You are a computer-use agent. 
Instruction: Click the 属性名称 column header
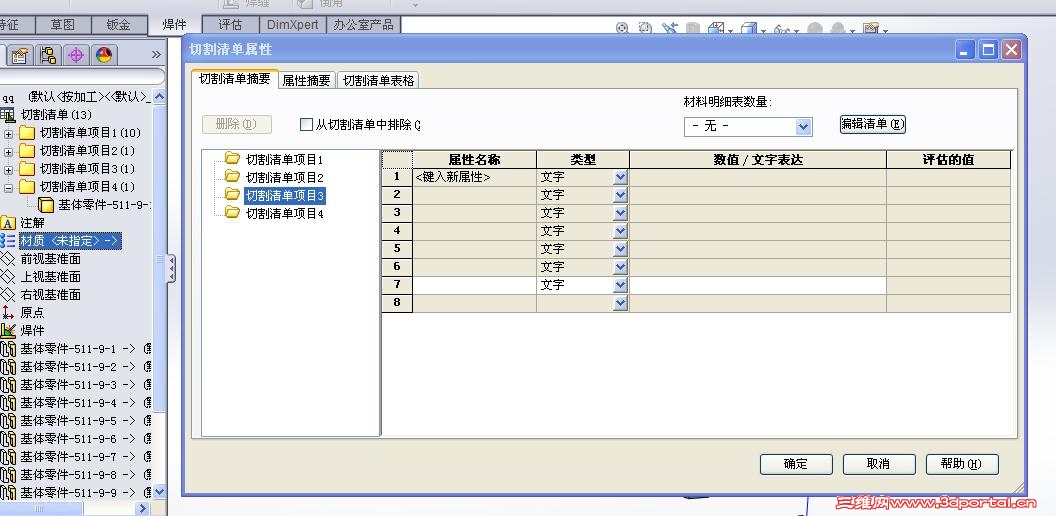tap(474, 160)
